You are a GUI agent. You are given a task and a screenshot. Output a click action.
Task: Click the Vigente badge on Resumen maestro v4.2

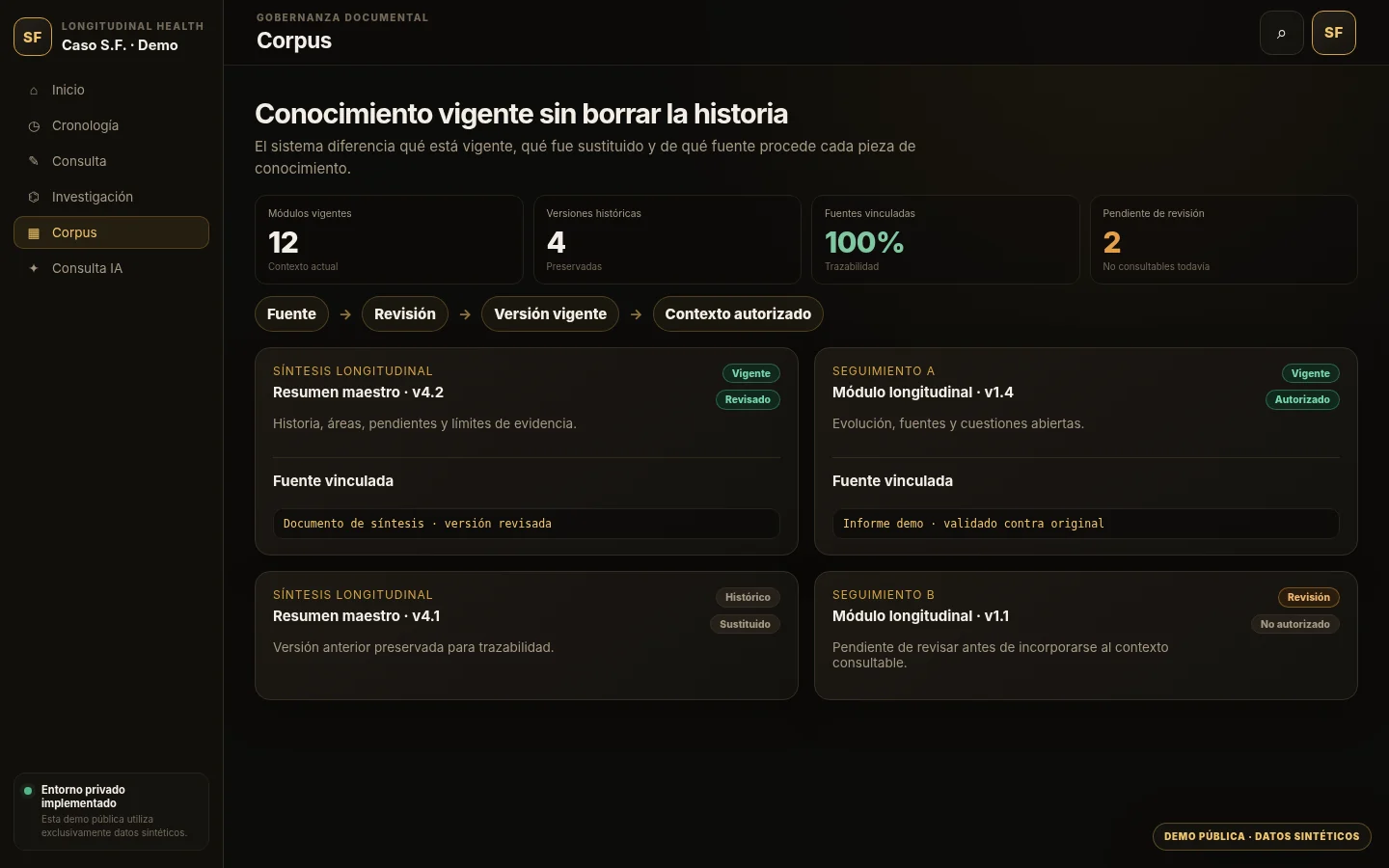tap(750, 373)
